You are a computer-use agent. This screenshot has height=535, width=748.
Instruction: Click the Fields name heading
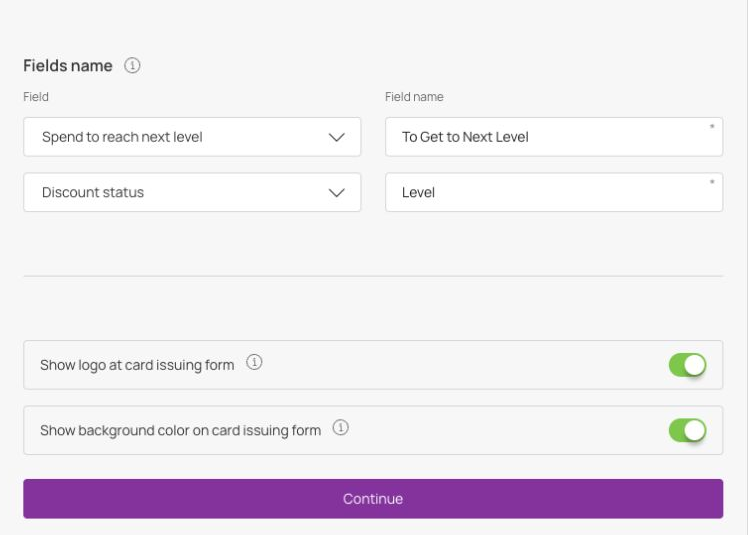pyautogui.click(x=68, y=65)
